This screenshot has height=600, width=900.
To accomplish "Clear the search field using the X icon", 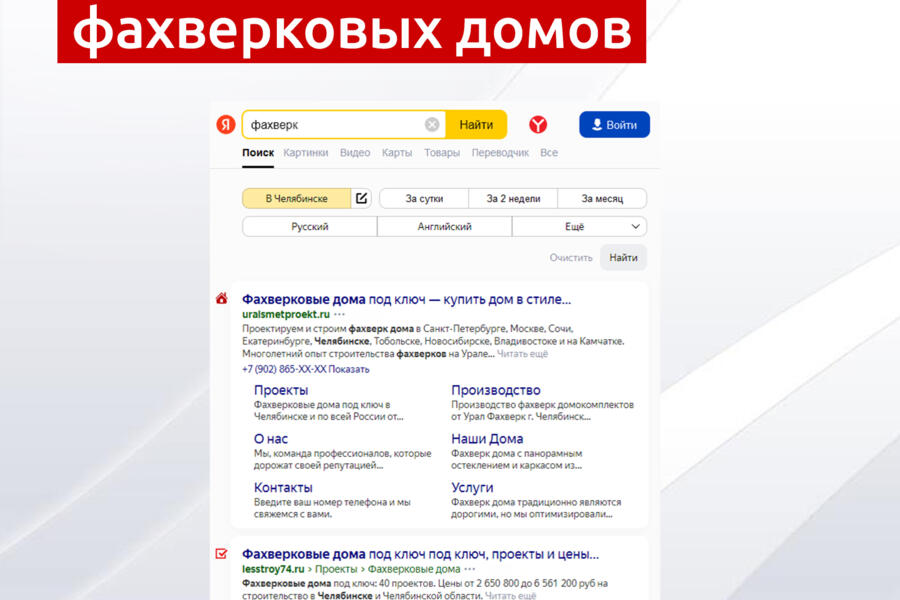I will [x=431, y=124].
